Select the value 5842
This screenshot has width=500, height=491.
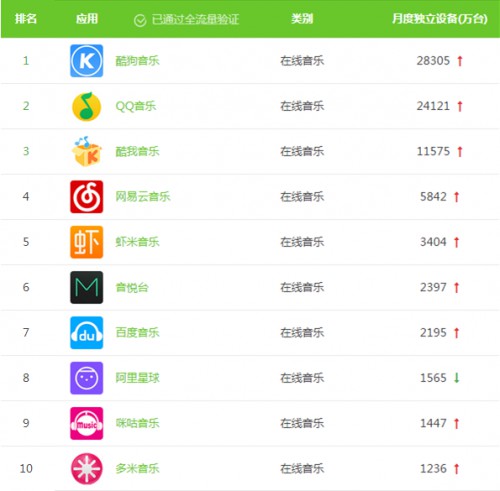433,197
